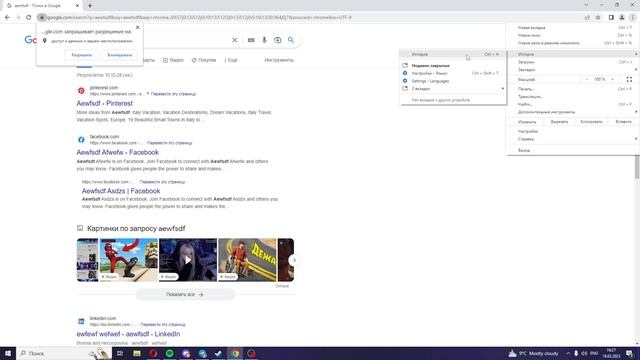Translate the Pinterest result page
Screen dimensions: 640x360
click(x=173, y=94)
